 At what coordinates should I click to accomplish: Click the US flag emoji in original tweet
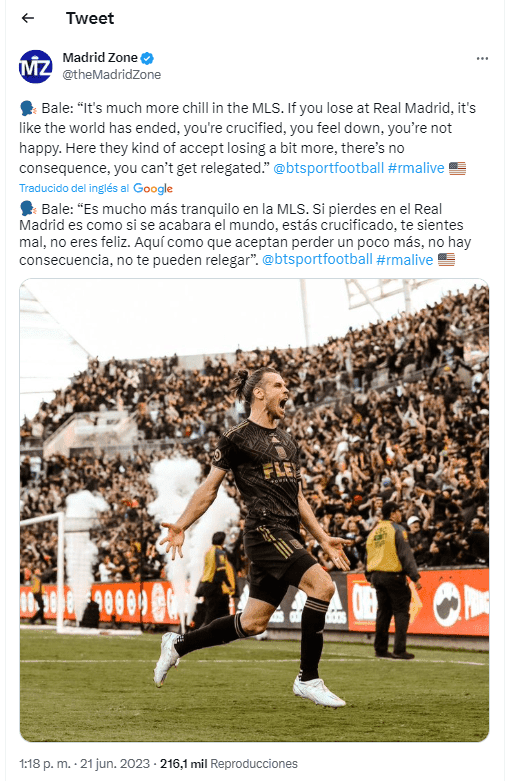(457, 168)
